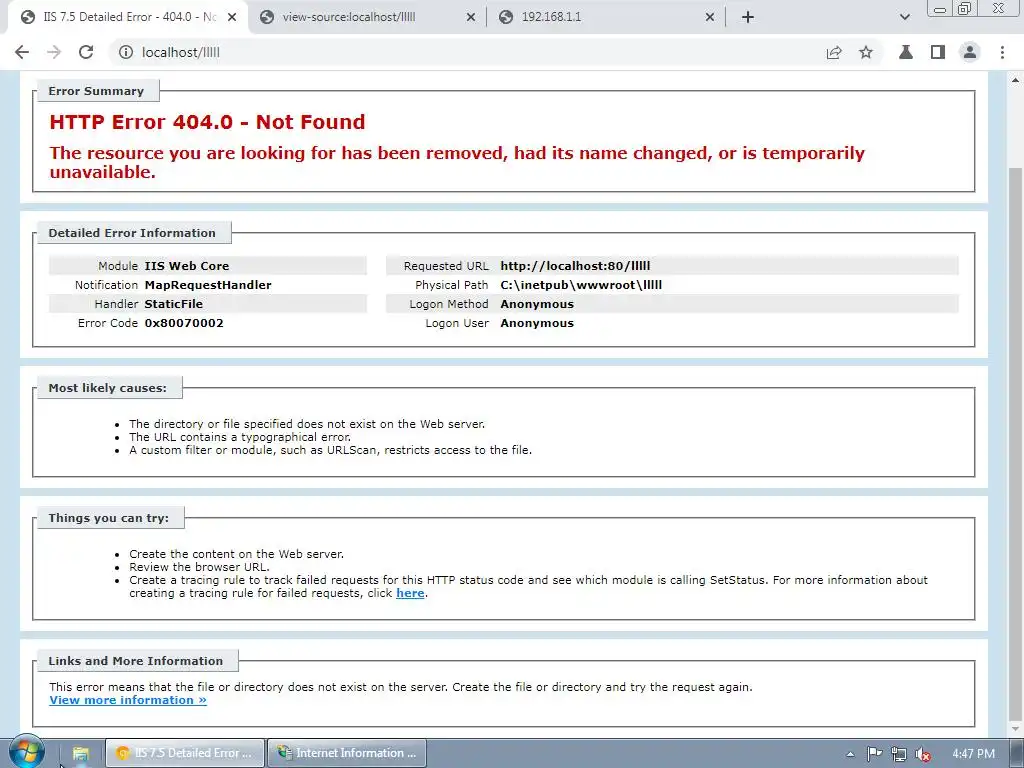Open a new tab with plus button

point(748,17)
